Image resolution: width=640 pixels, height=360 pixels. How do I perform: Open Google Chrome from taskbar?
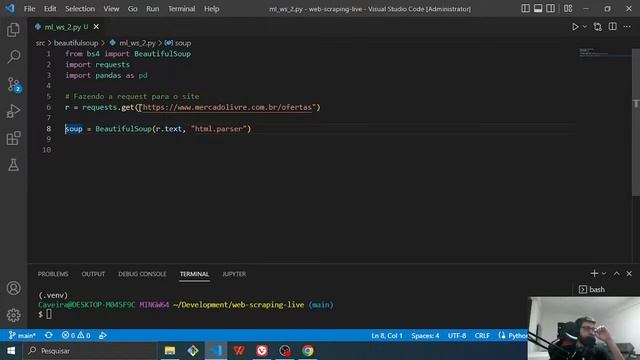pos(308,351)
